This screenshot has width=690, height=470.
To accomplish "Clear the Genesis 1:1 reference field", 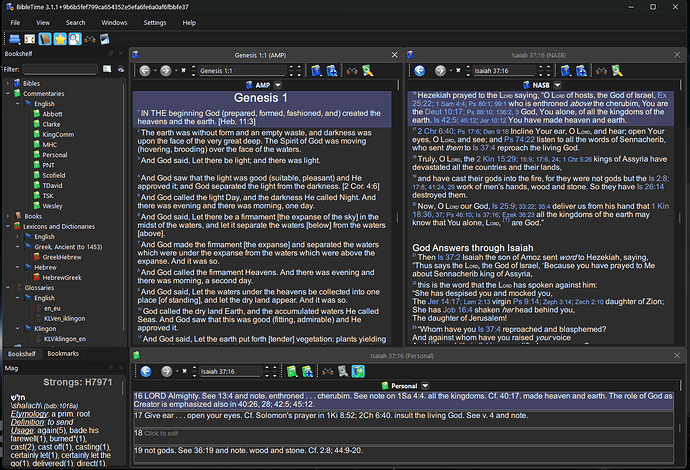I will (x=184, y=70).
